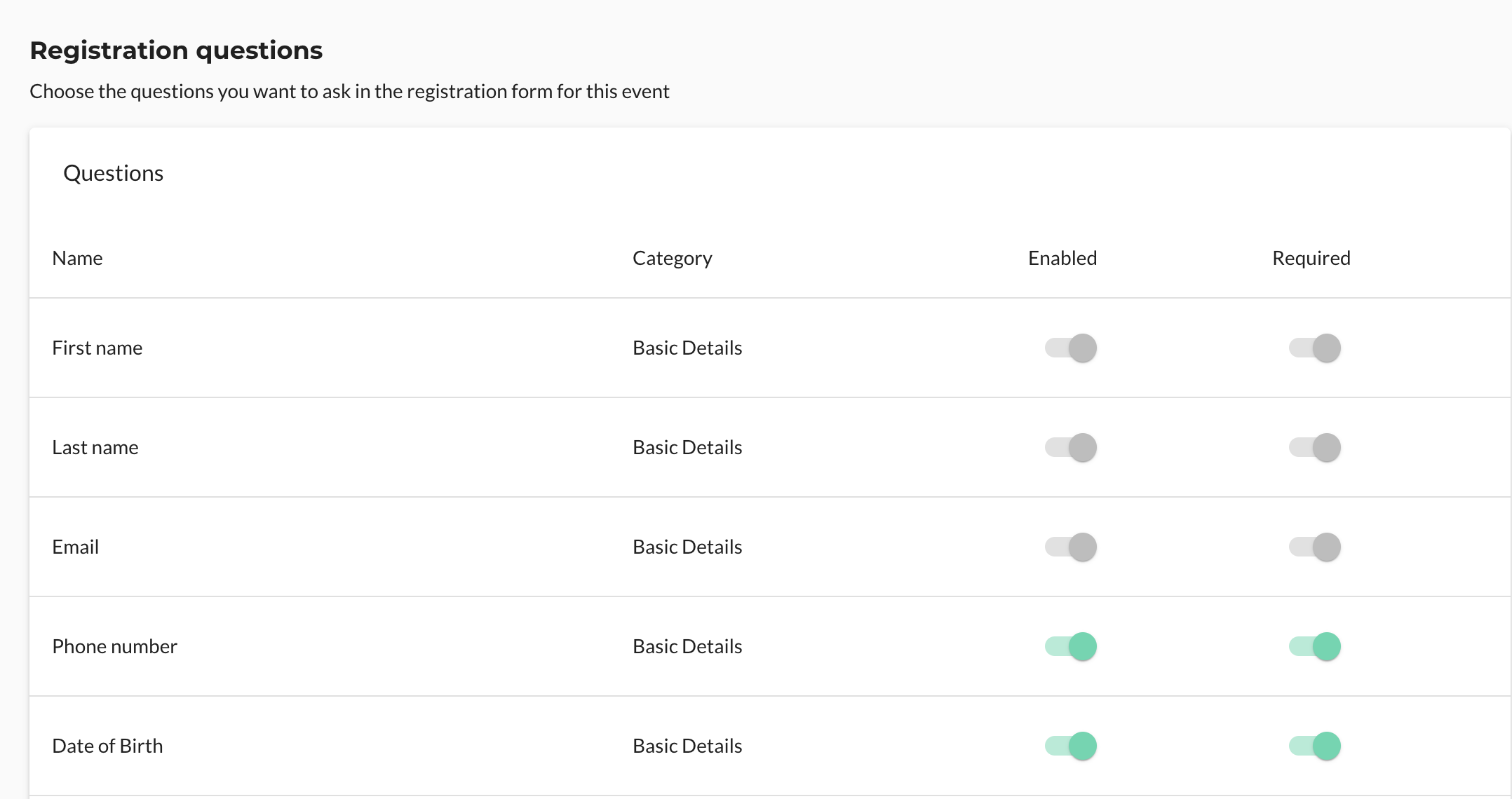This screenshot has height=799, width=1512.
Task: Select the First name row label
Action: click(97, 348)
